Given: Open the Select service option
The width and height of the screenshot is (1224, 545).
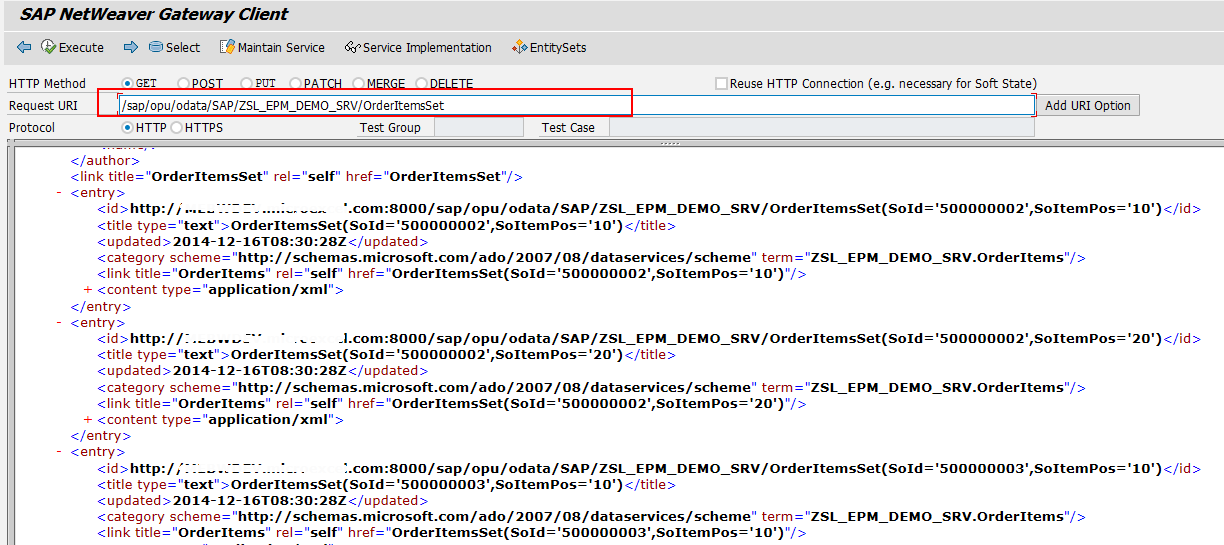Looking at the screenshot, I should tap(174, 47).
